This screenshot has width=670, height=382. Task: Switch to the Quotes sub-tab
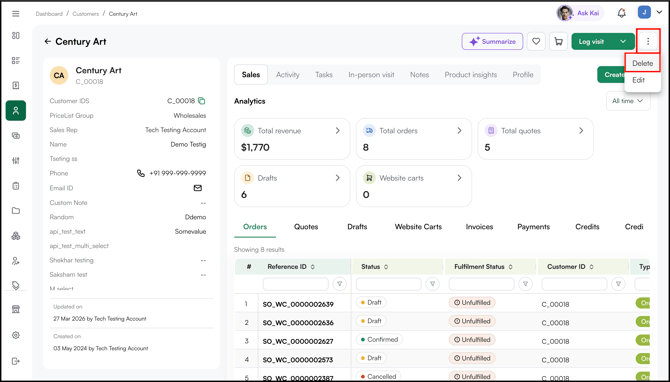306,227
